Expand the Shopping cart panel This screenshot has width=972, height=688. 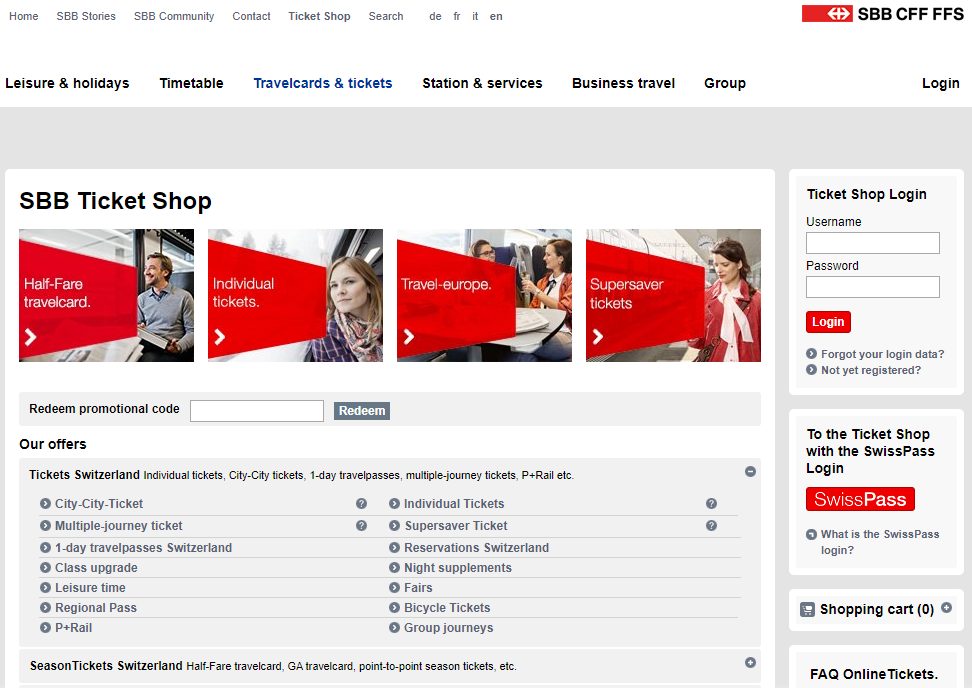(x=947, y=608)
